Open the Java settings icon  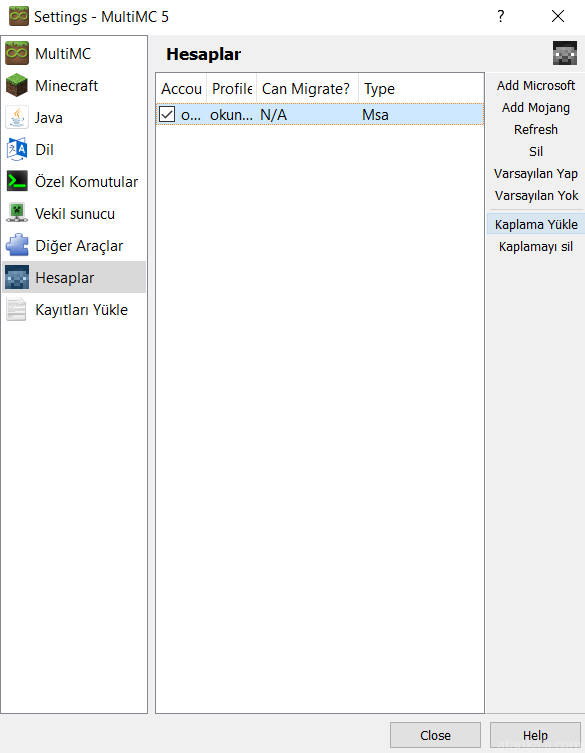pos(17,118)
